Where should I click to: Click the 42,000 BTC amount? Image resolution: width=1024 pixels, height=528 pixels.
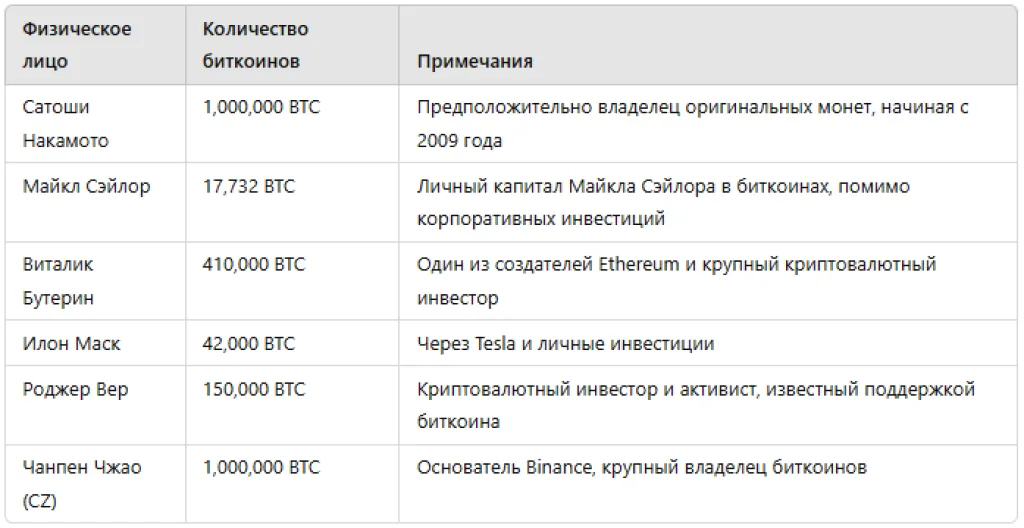click(249, 344)
